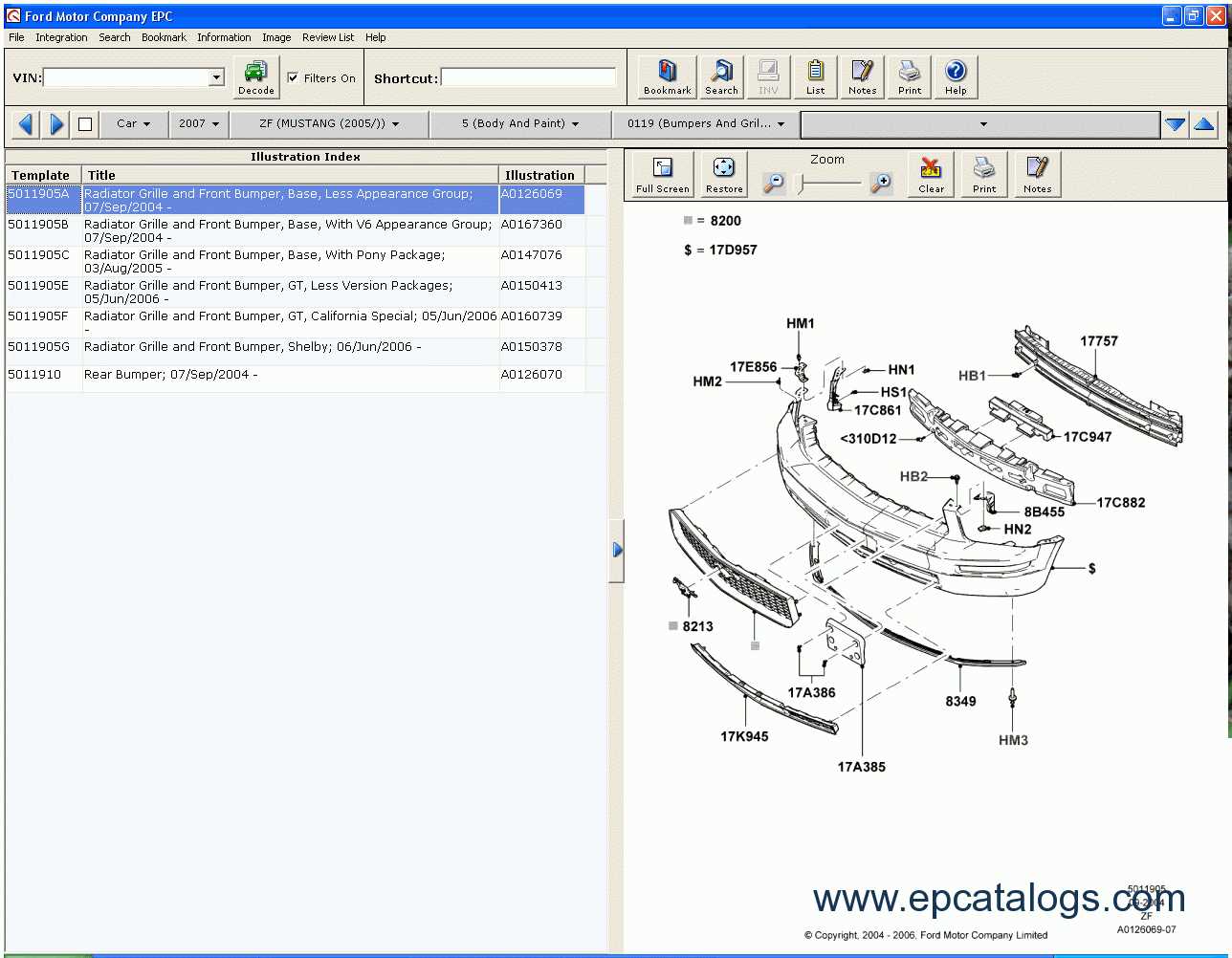Open Notes in the top toolbar

point(862,76)
